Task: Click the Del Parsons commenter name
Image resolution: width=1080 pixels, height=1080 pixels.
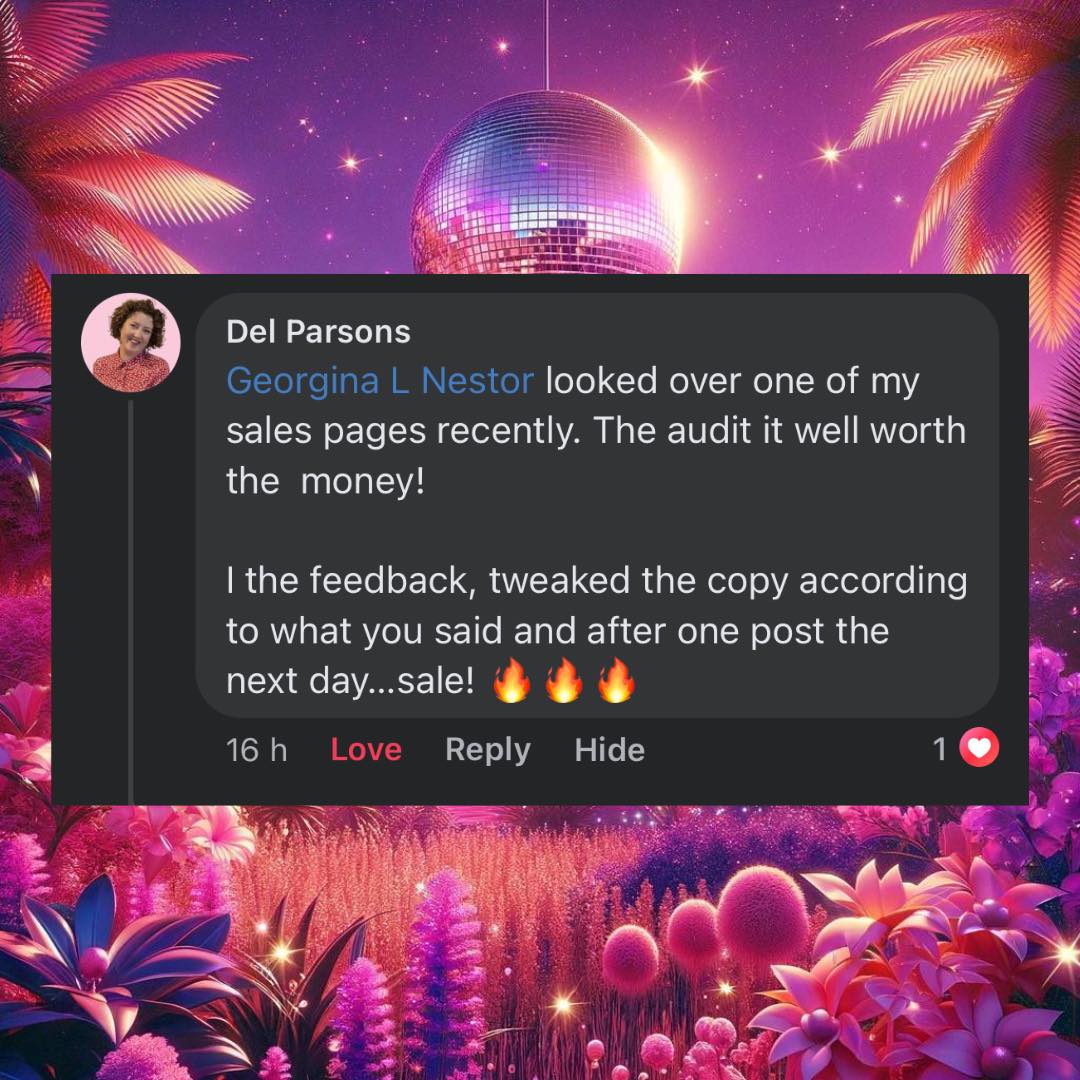Action: click(318, 332)
